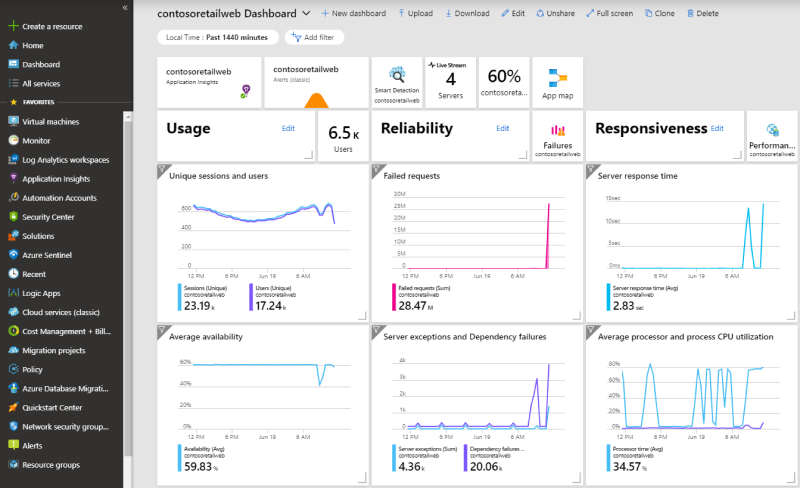The height and width of the screenshot is (488, 800).
Task: Open the Quickstart Center rocket icon
Action: pos(13,407)
